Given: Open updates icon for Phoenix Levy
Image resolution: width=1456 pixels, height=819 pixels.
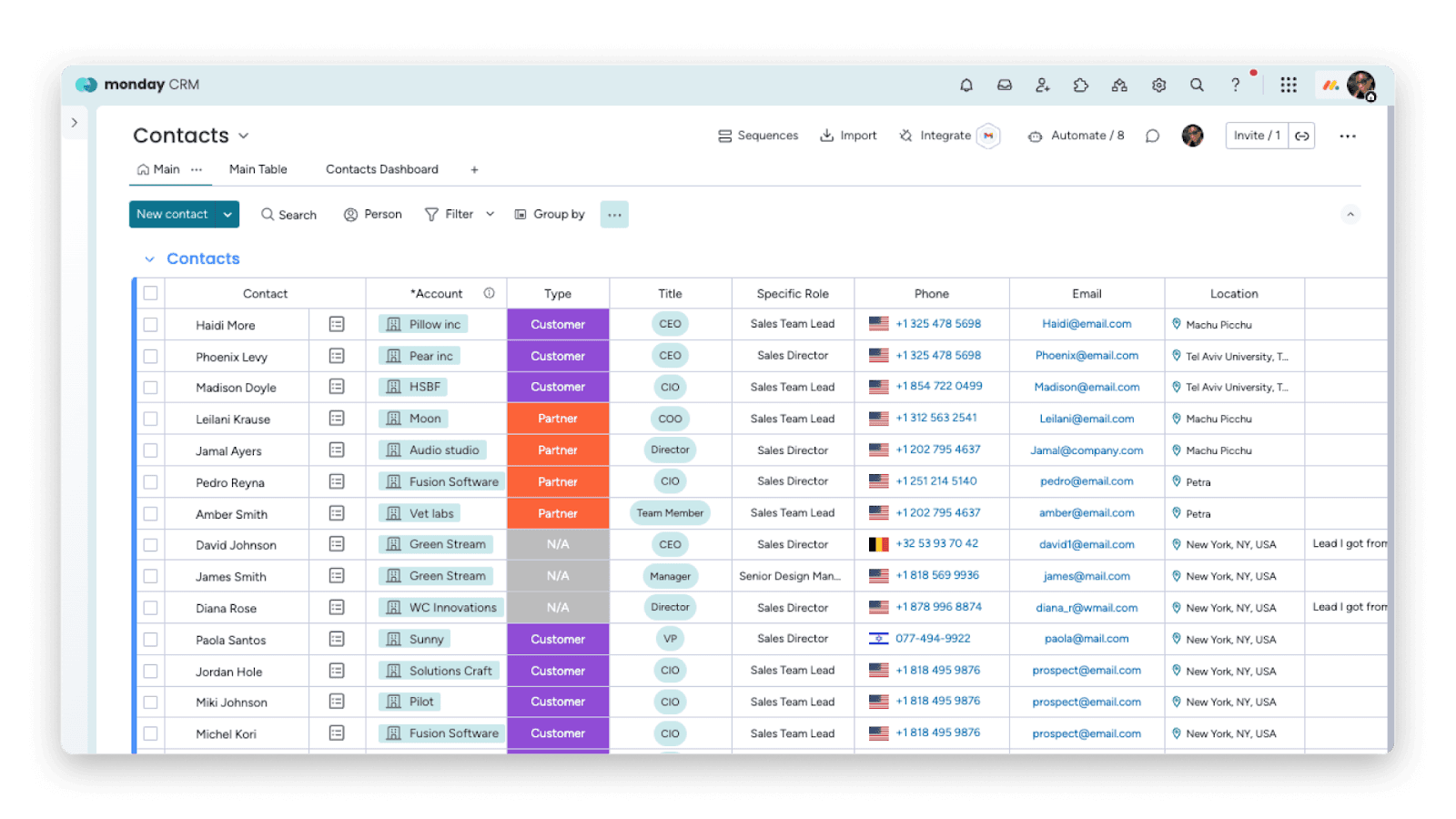Looking at the screenshot, I should pos(337,356).
